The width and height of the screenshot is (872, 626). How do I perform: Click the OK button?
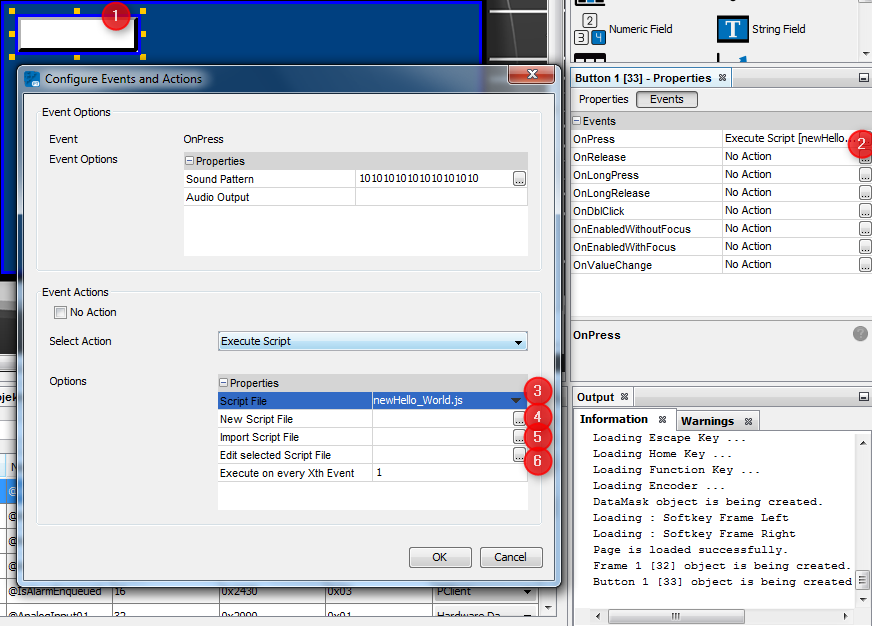pos(440,557)
